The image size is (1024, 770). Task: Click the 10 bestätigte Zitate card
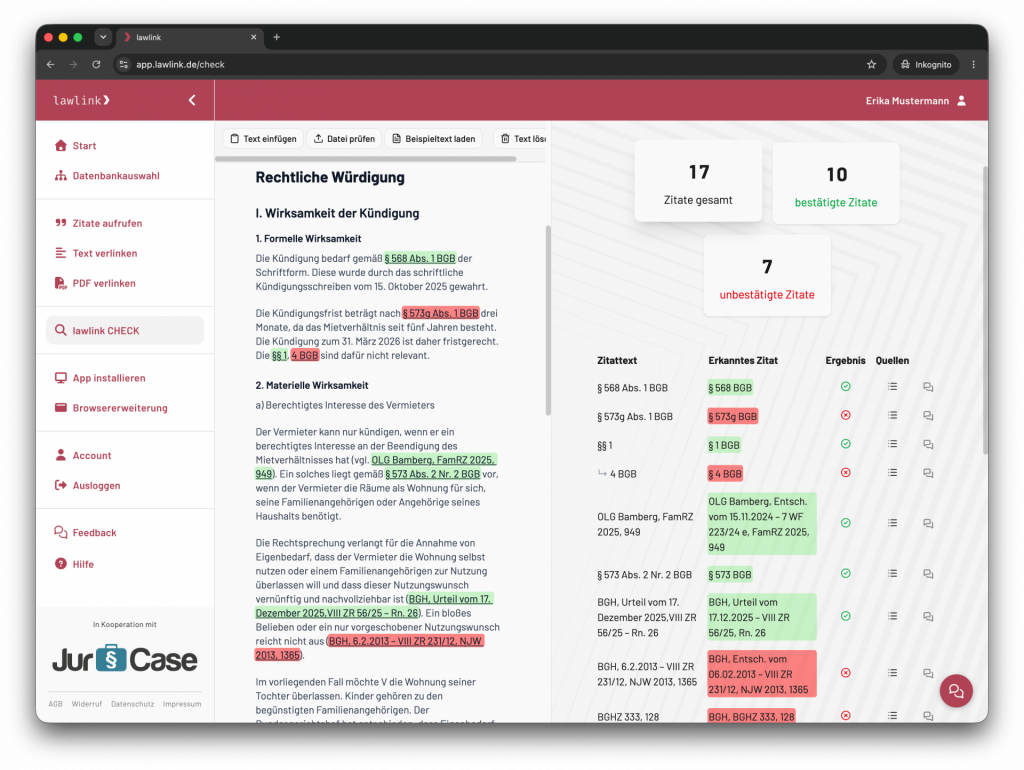tap(836, 184)
